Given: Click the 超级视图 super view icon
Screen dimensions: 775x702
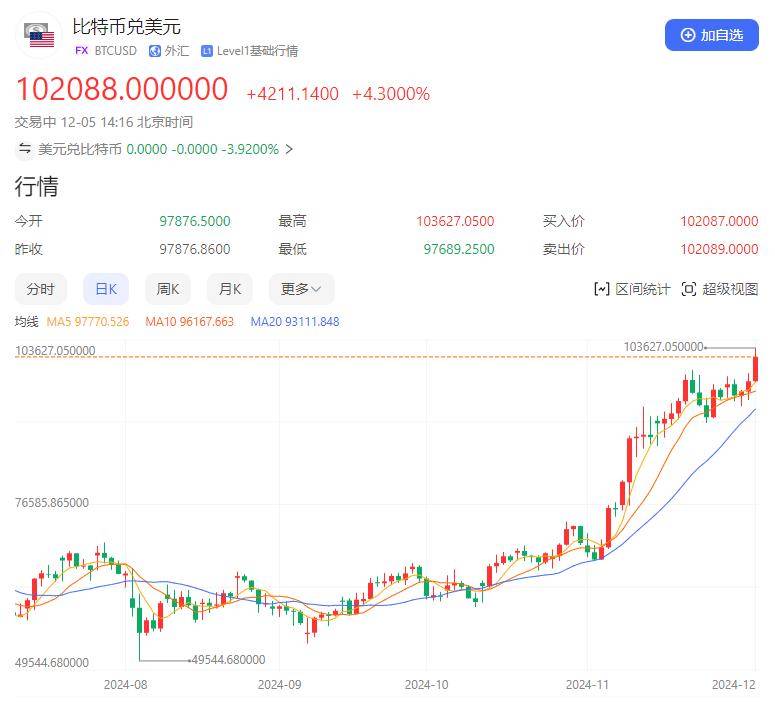Looking at the screenshot, I should click(x=688, y=289).
